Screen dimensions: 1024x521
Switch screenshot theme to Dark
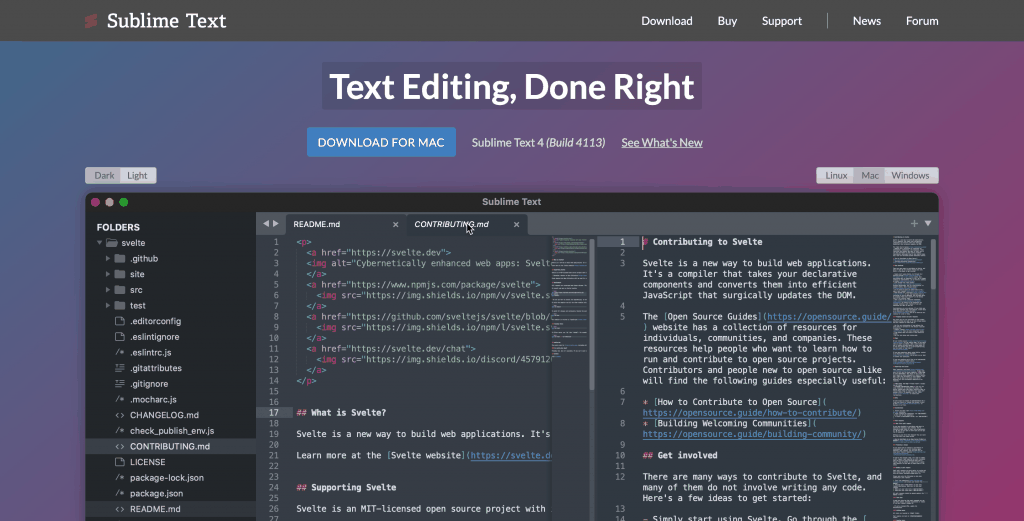[x=104, y=176]
